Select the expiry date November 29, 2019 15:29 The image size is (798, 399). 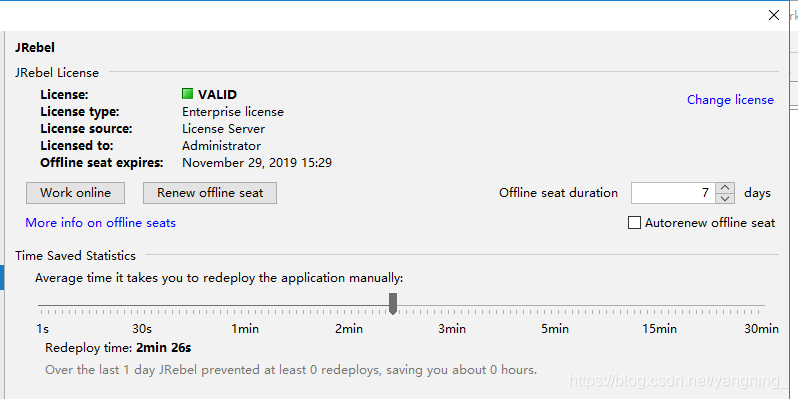pyautogui.click(x=257, y=163)
